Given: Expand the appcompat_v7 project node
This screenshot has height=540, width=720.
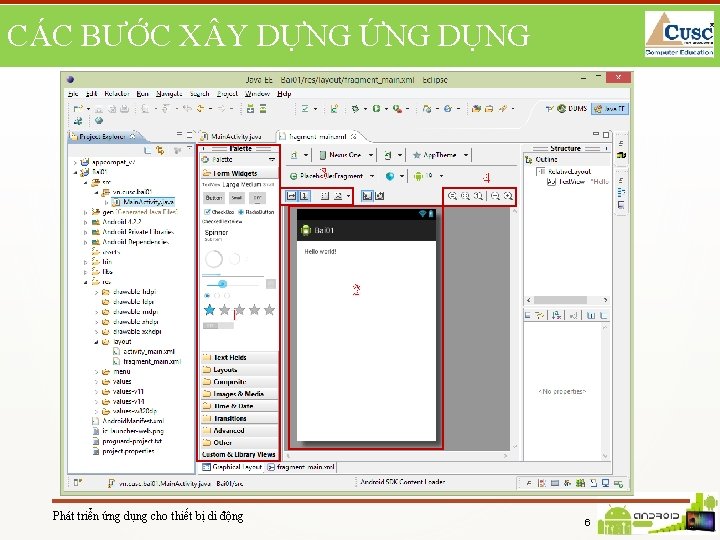Looking at the screenshot, I should tap(75, 162).
